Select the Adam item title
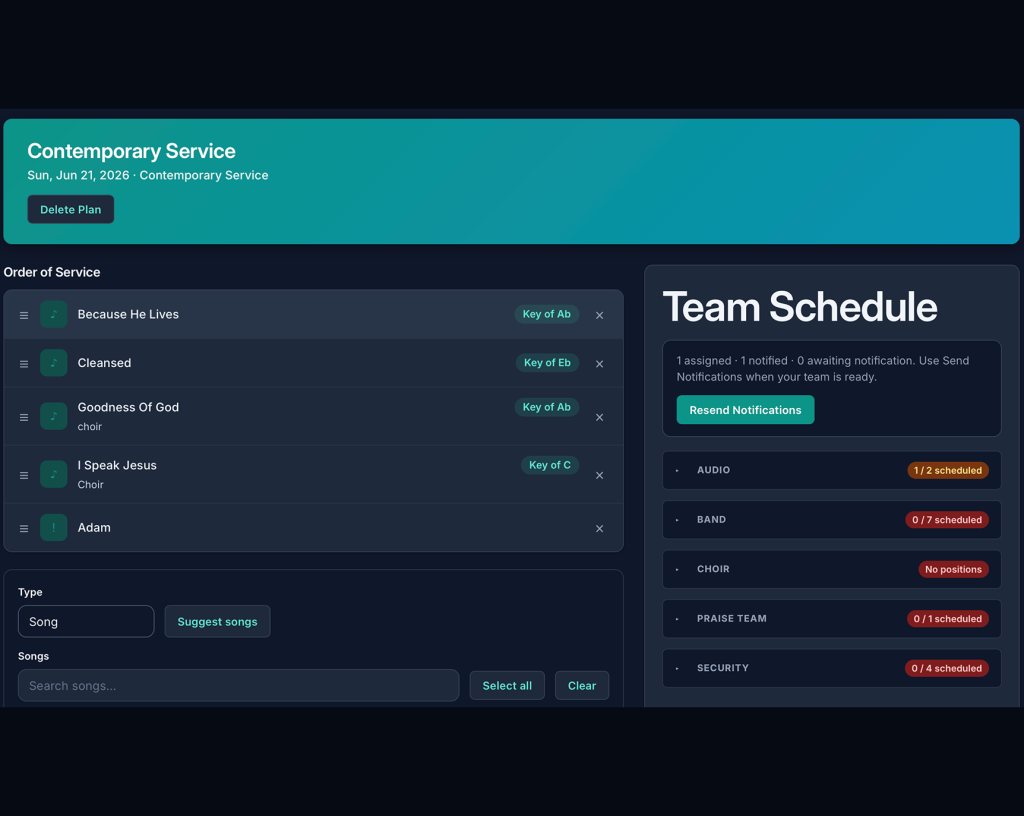The image size is (1024, 816). [x=94, y=527]
